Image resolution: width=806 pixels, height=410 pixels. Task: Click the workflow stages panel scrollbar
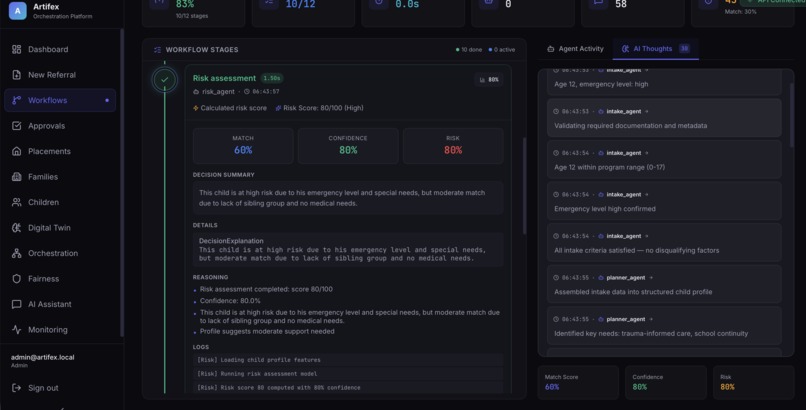(524, 186)
